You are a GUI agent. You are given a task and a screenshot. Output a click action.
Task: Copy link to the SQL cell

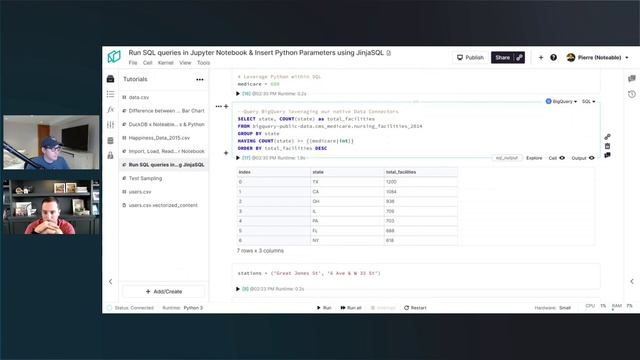(607, 137)
